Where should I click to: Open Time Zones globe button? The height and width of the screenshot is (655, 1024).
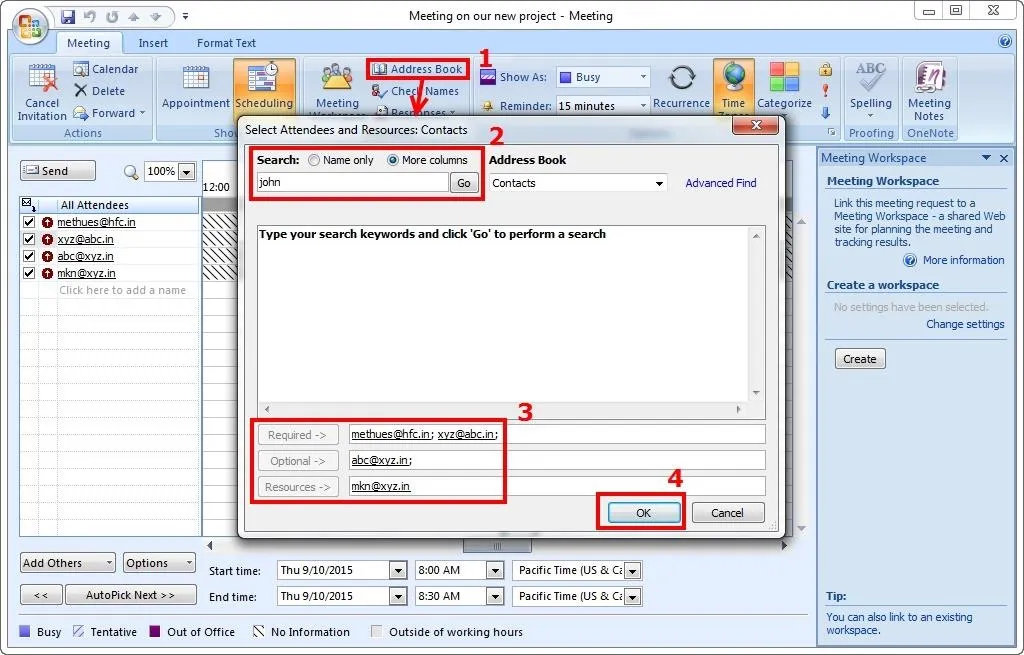(733, 86)
